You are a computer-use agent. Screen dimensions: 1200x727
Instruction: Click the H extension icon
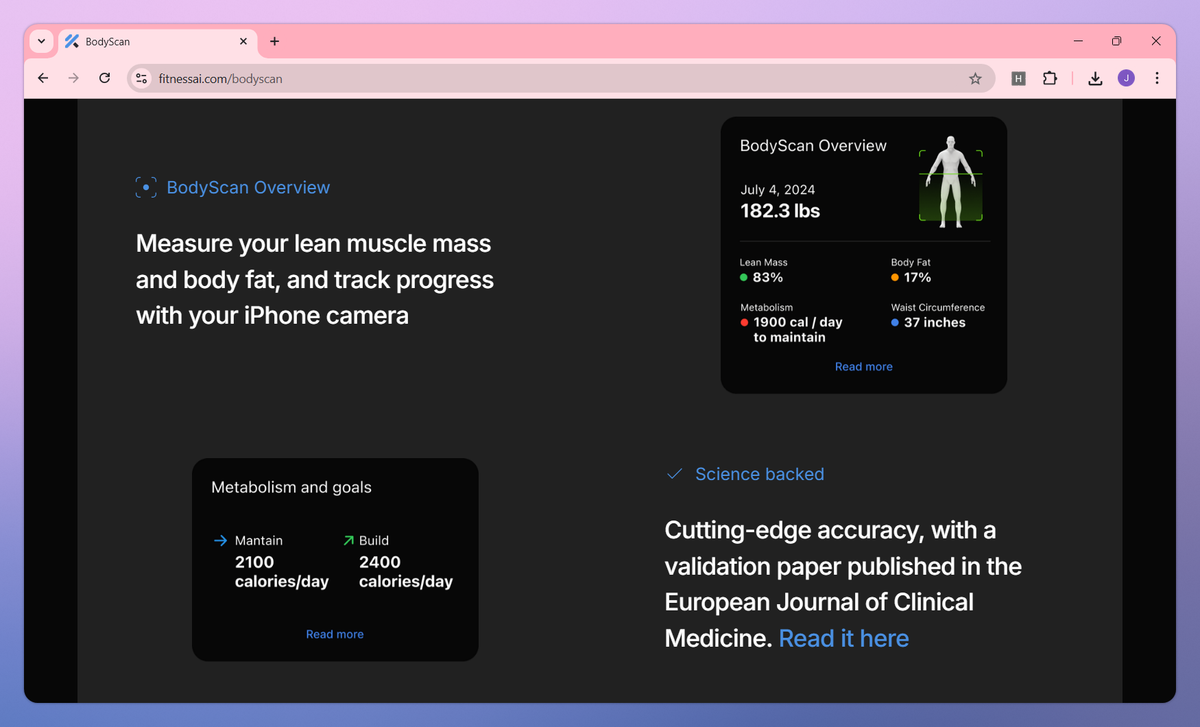[1018, 77]
